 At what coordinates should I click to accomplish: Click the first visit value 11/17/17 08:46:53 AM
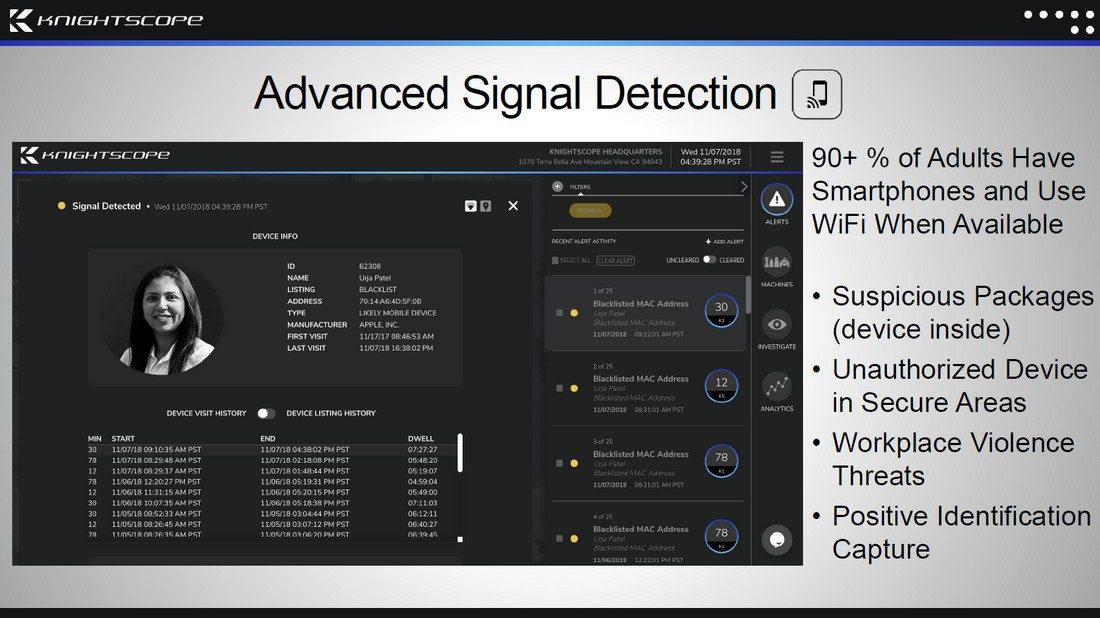click(x=396, y=337)
